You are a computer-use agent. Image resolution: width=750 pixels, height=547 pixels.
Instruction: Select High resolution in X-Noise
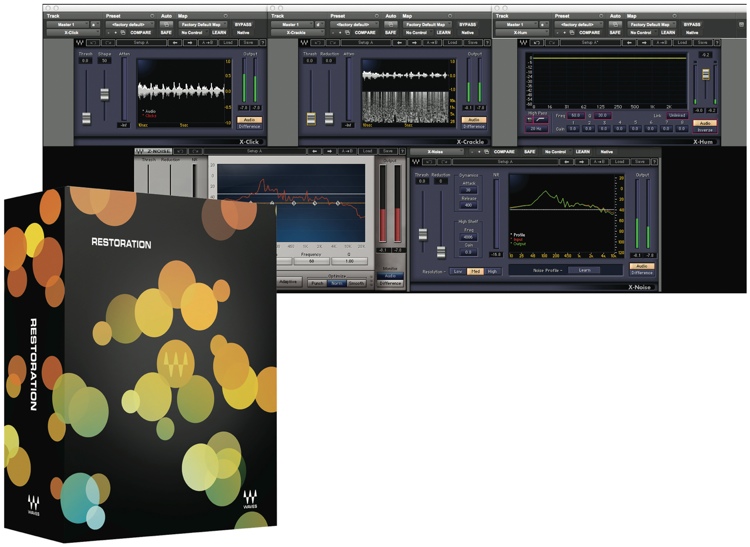[x=492, y=272]
